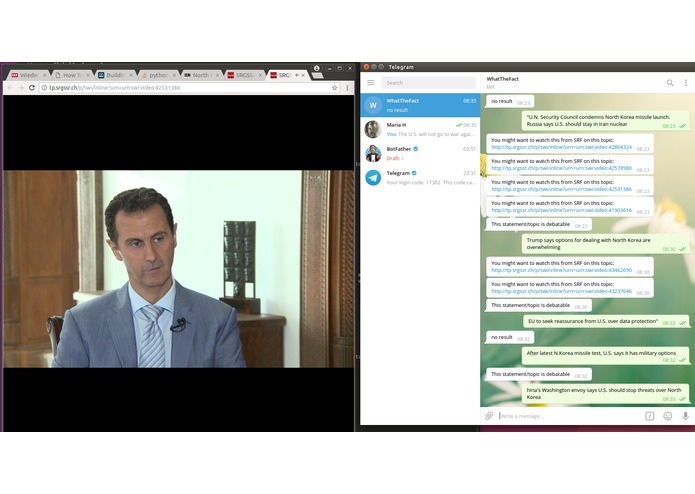
Task: Click the topmost 'no result' message at 08:23
Action: tap(510, 101)
